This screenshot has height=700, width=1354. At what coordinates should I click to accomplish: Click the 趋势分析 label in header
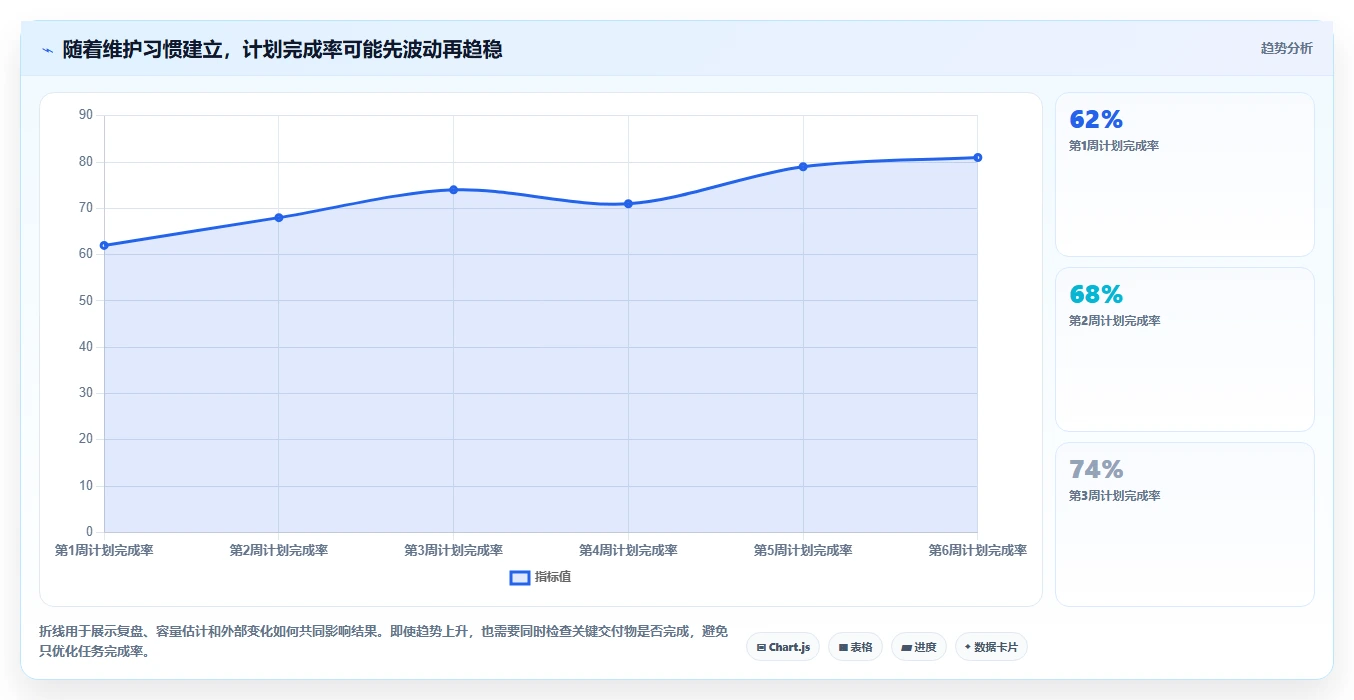click(1286, 48)
